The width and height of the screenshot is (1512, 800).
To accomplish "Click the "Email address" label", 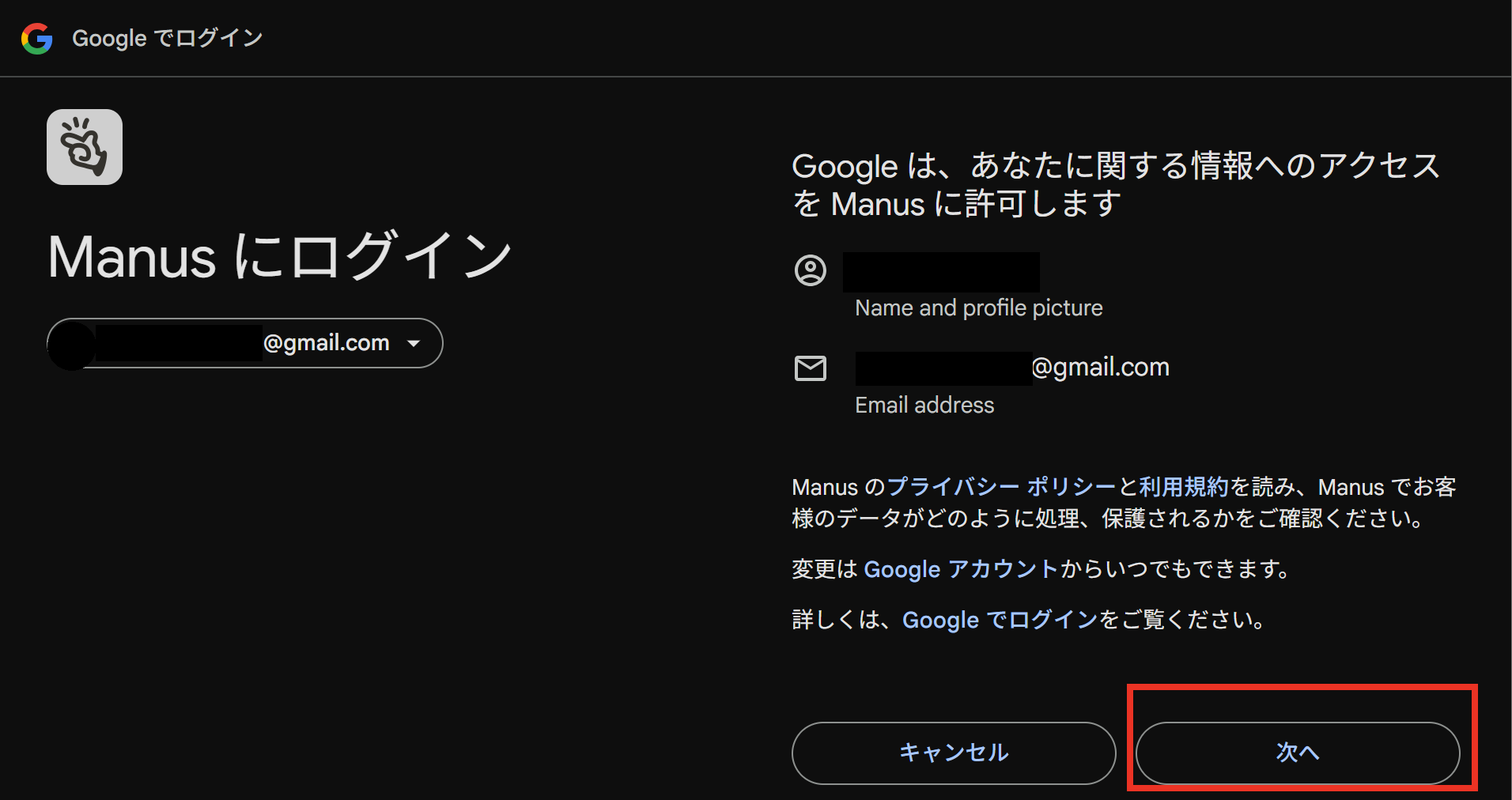I will pyautogui.click(x=924, y=405).
